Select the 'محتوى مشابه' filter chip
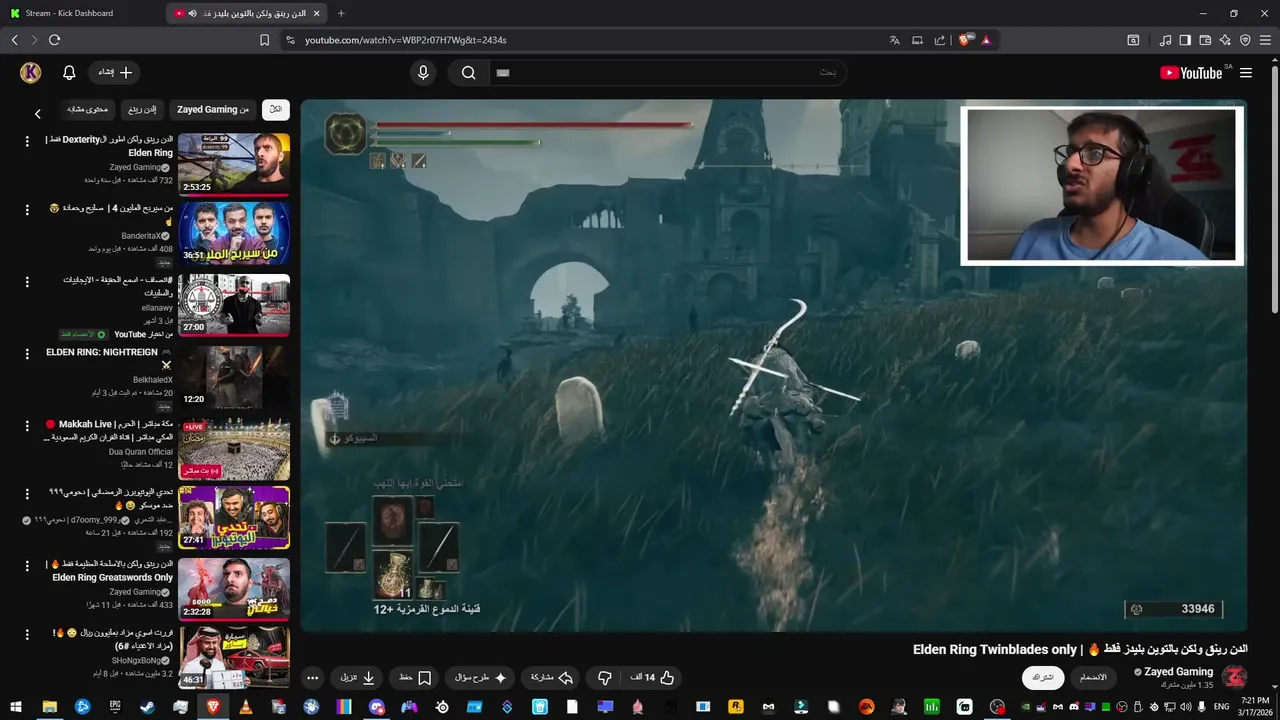This screenshot has width=1280, height=720. [87, 109]
